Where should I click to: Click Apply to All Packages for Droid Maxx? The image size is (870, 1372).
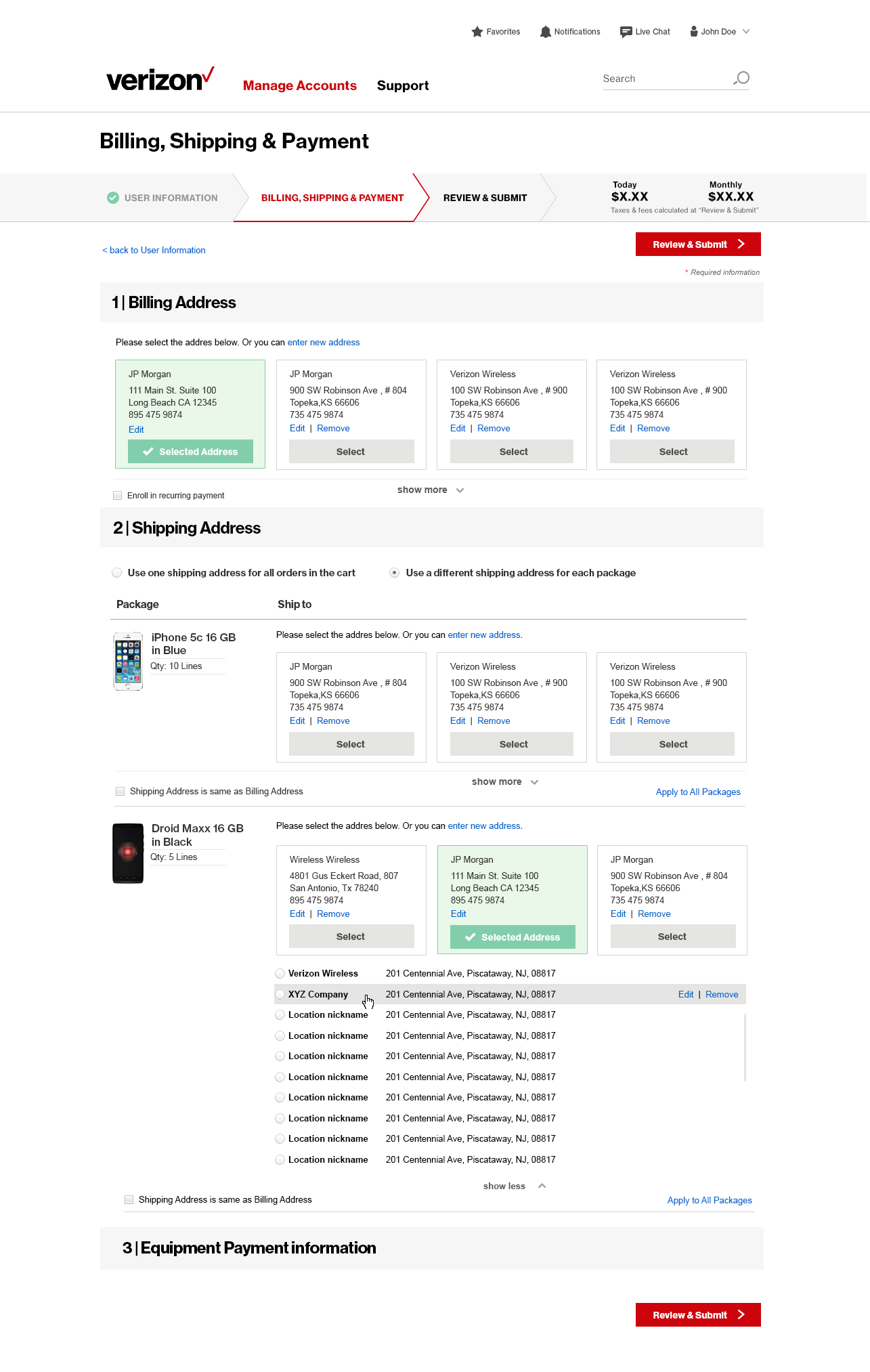click(710, 1200)
